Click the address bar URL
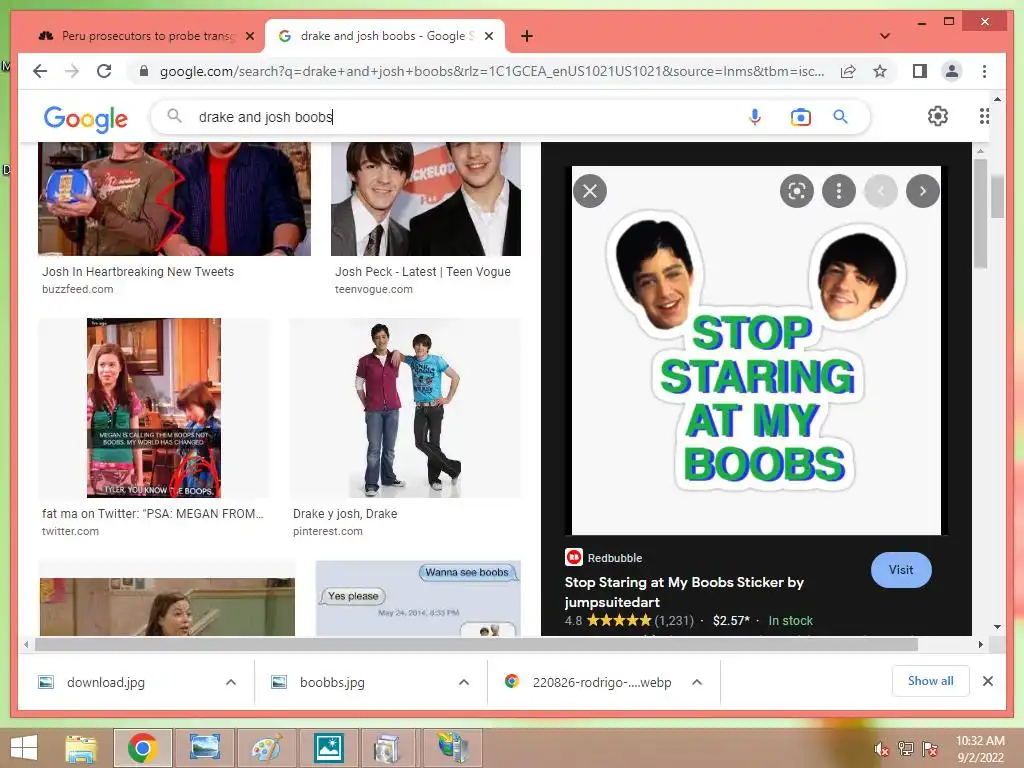The image size is (1024, 768). click(491, 71)
